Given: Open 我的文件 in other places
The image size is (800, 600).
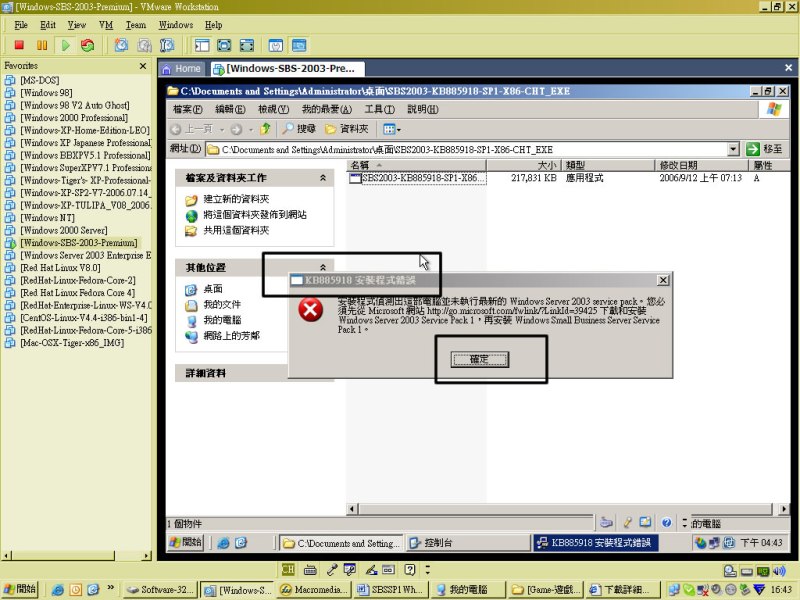Looking at the screenshot, I should coord(222,305).
